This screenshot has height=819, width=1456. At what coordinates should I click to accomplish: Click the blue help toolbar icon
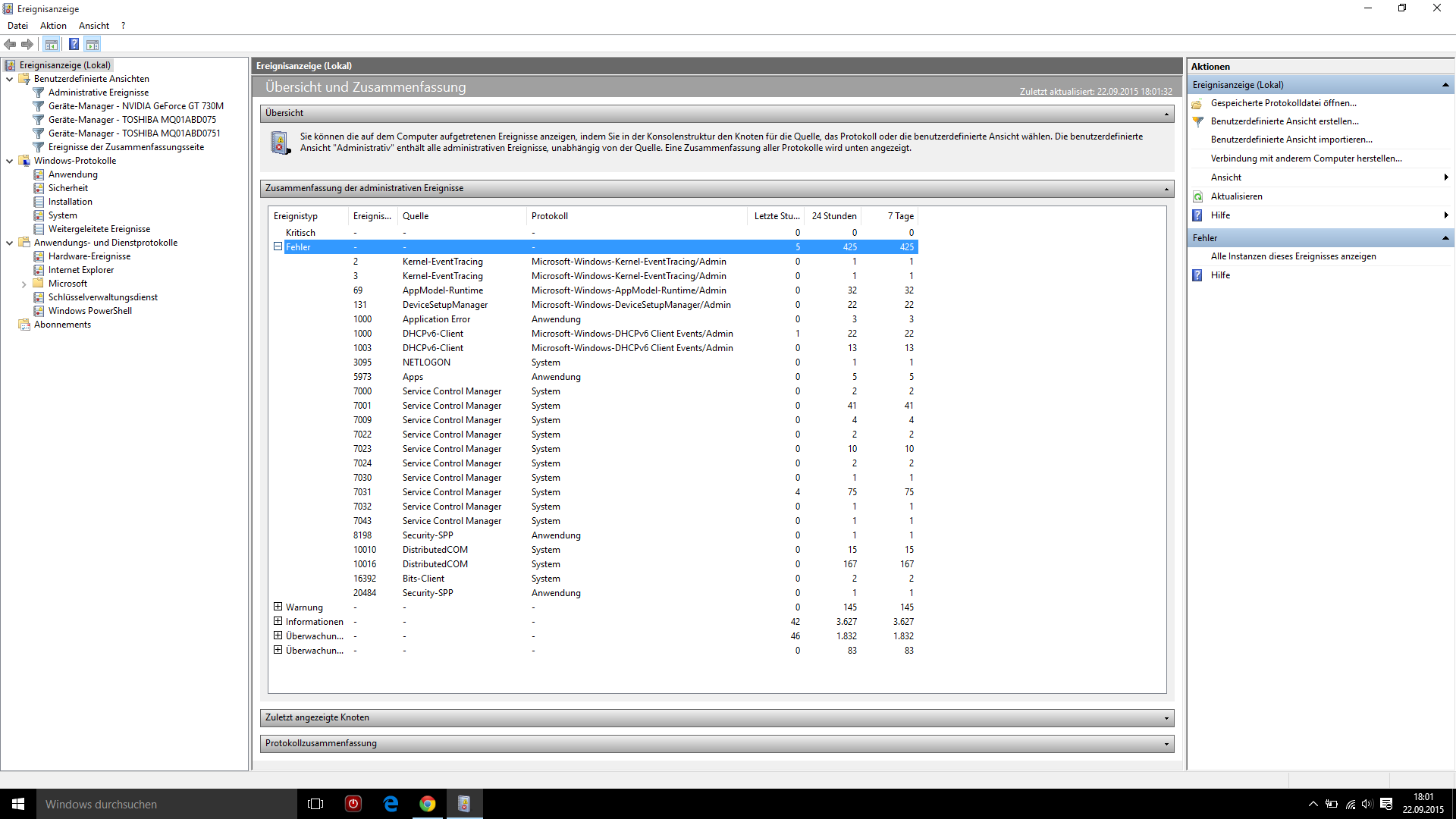tap(74, 44)
